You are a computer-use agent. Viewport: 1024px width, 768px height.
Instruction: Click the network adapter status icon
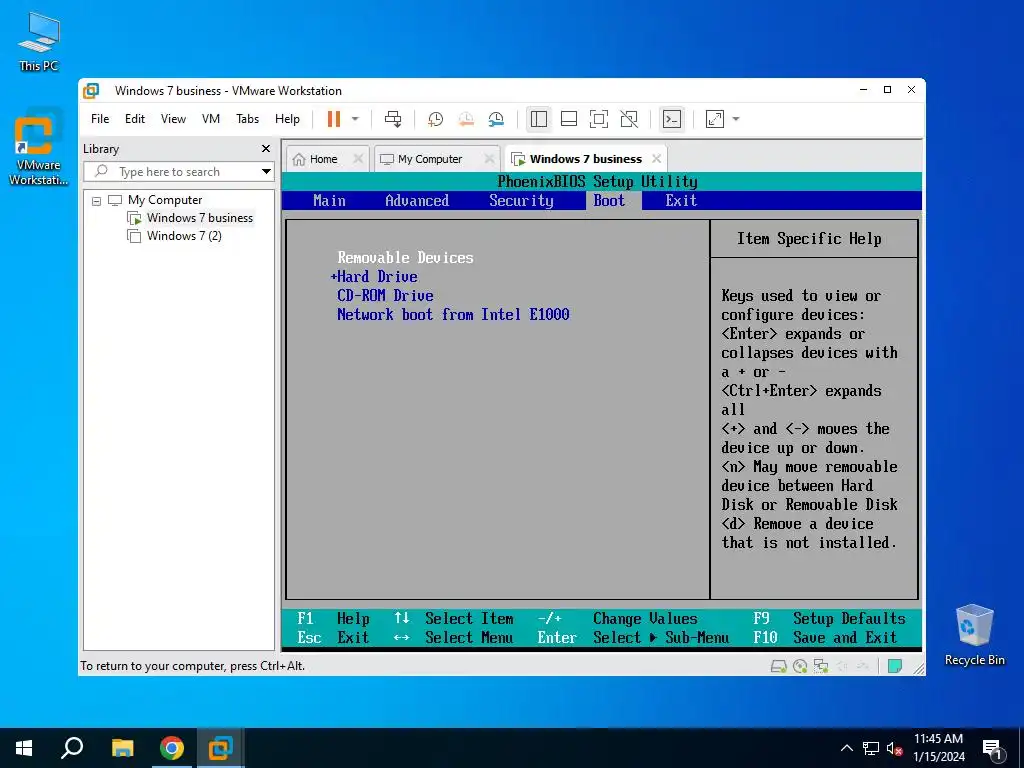pos(821,667)
